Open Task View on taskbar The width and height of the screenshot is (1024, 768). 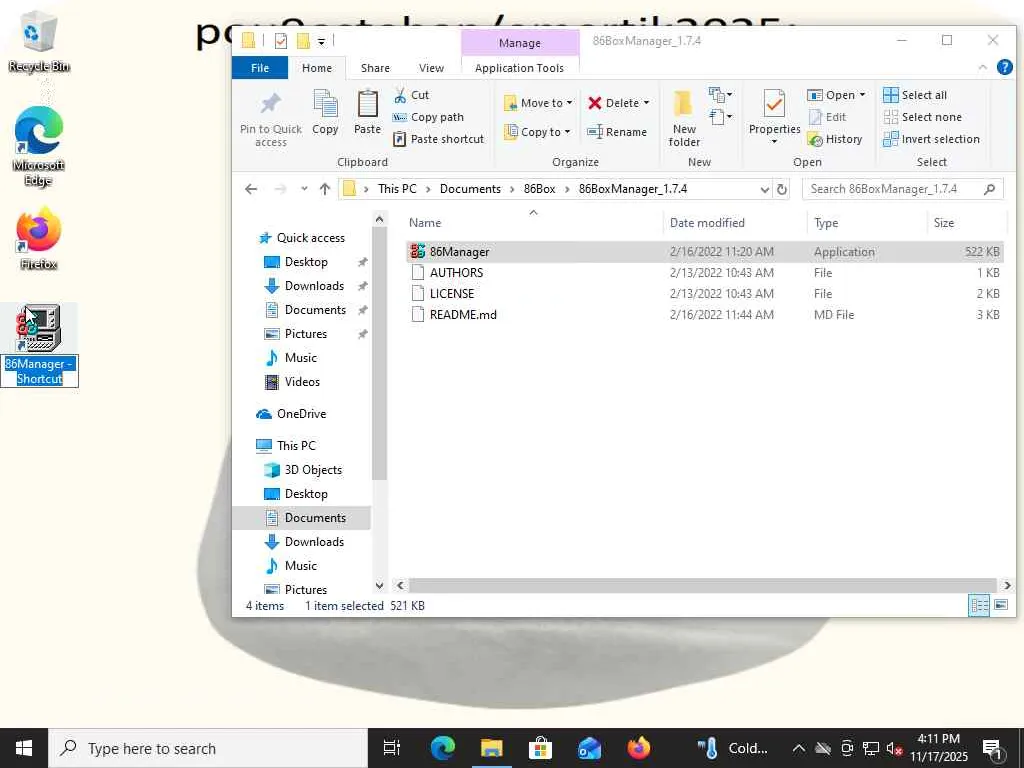click(392, 748)
